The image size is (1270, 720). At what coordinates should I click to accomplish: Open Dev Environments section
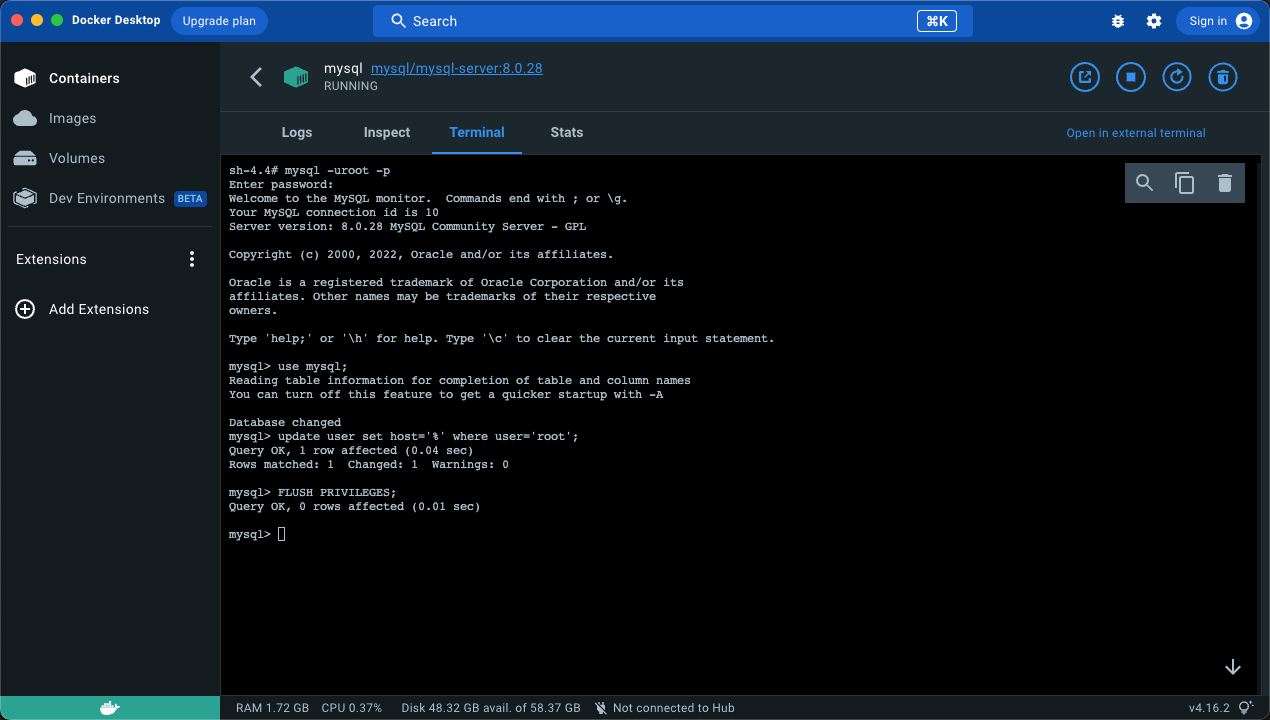110,198
